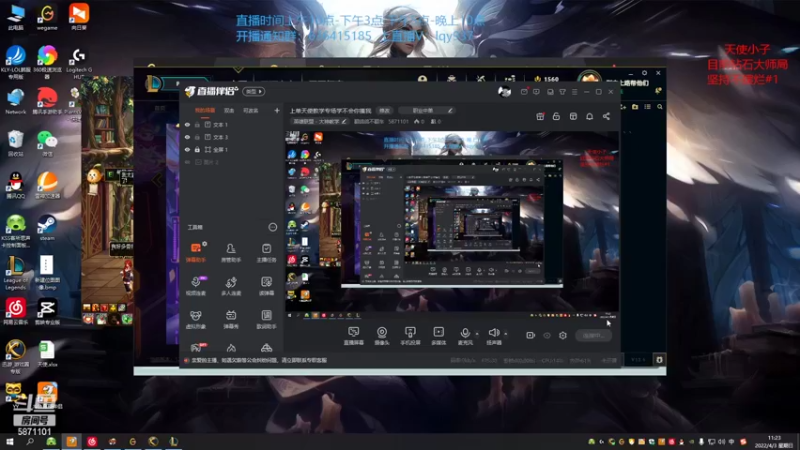Viewport: 800px width, 450px height.
Task: Click the start/stop streaming button at bottom right
Action: click(593, 335)
